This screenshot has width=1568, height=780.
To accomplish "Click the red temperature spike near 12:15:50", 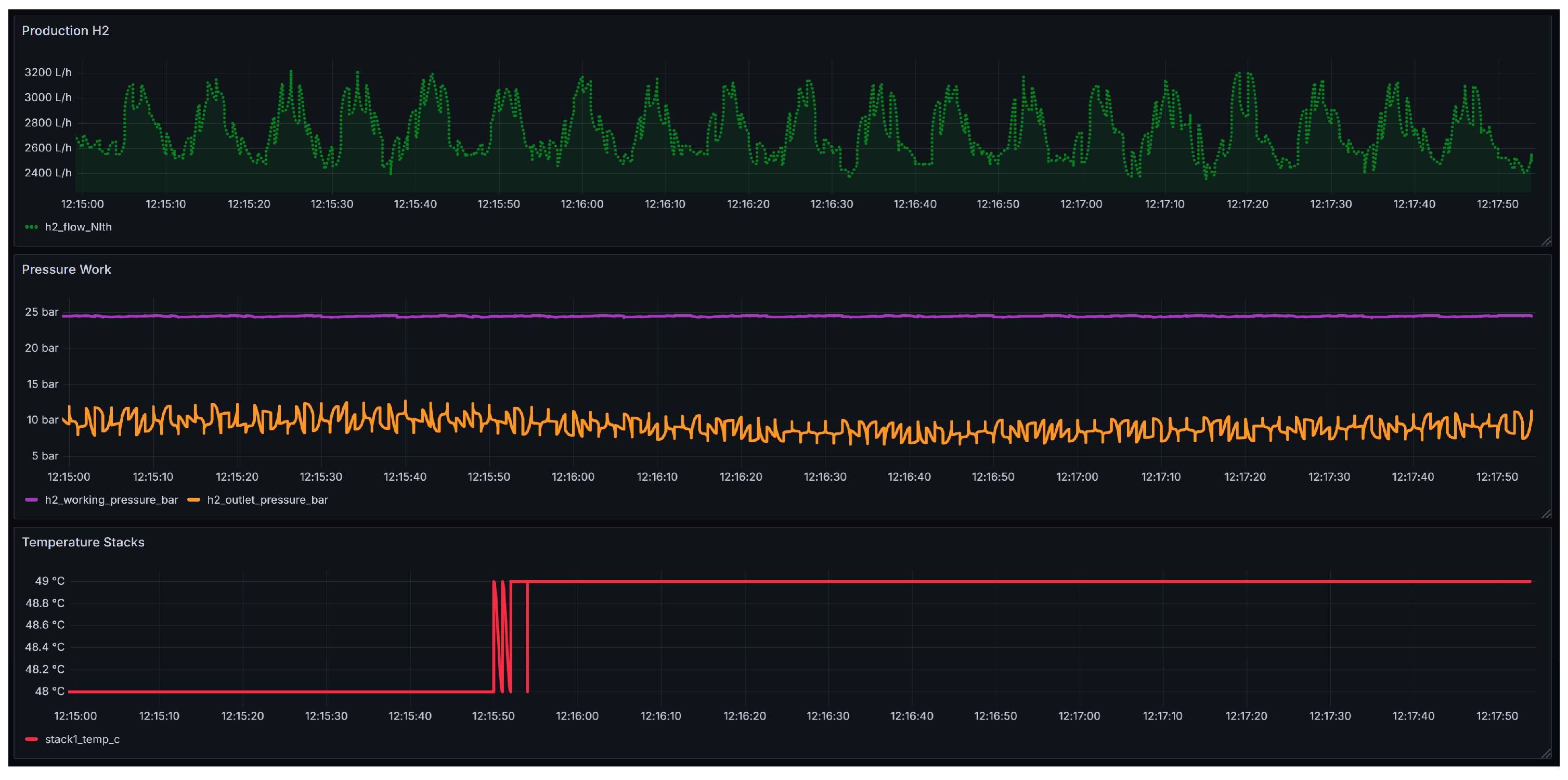I will pos(502,636).
